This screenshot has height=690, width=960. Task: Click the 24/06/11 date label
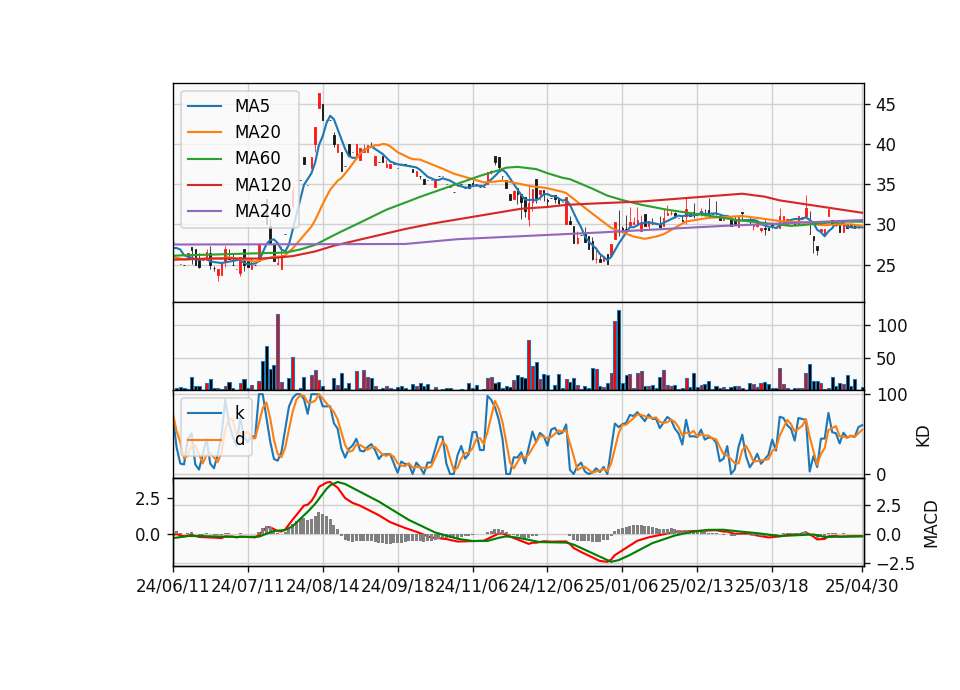(173, 587)
